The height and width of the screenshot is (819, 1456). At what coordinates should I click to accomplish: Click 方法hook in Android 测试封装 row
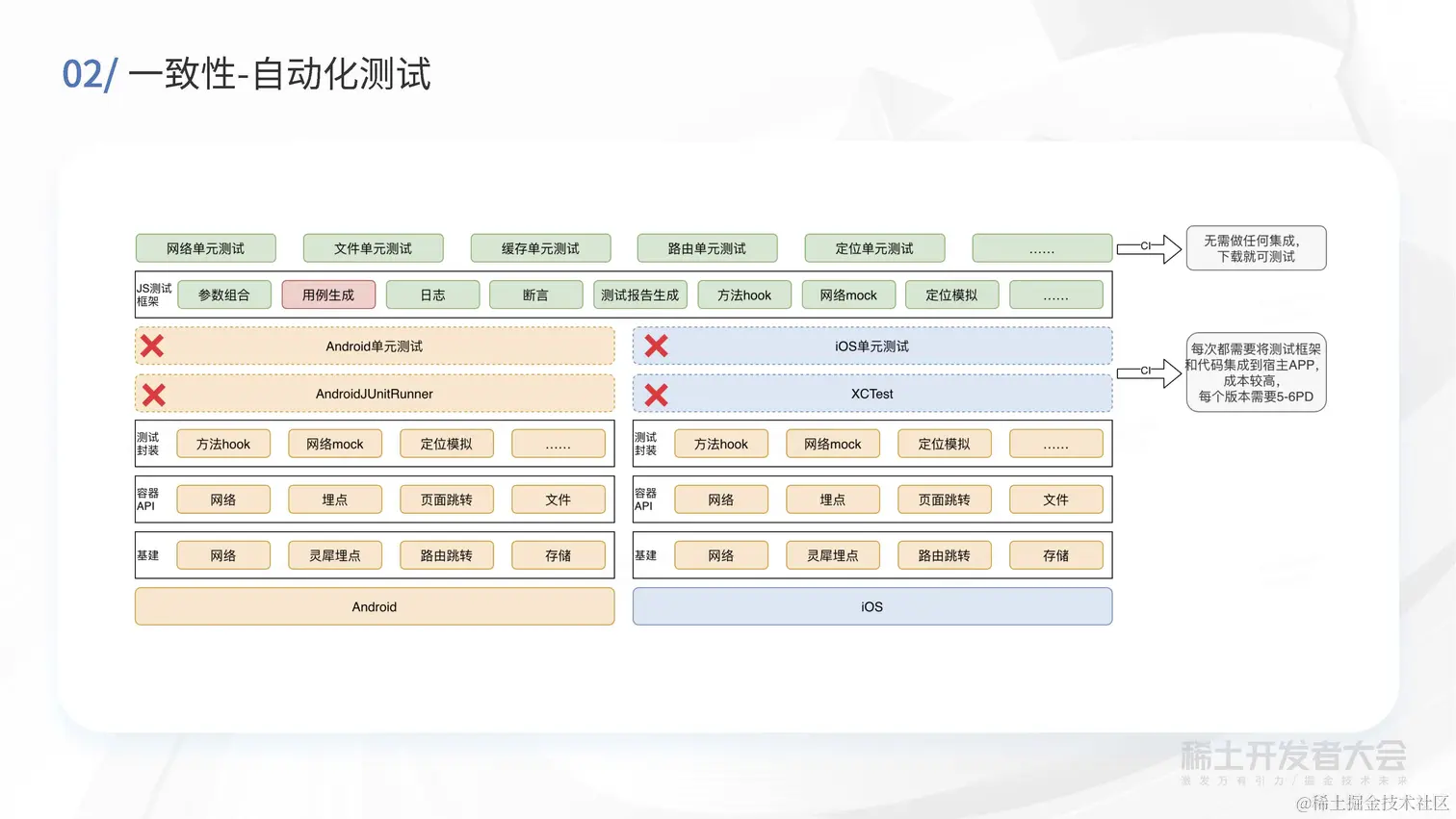[223, 444]
